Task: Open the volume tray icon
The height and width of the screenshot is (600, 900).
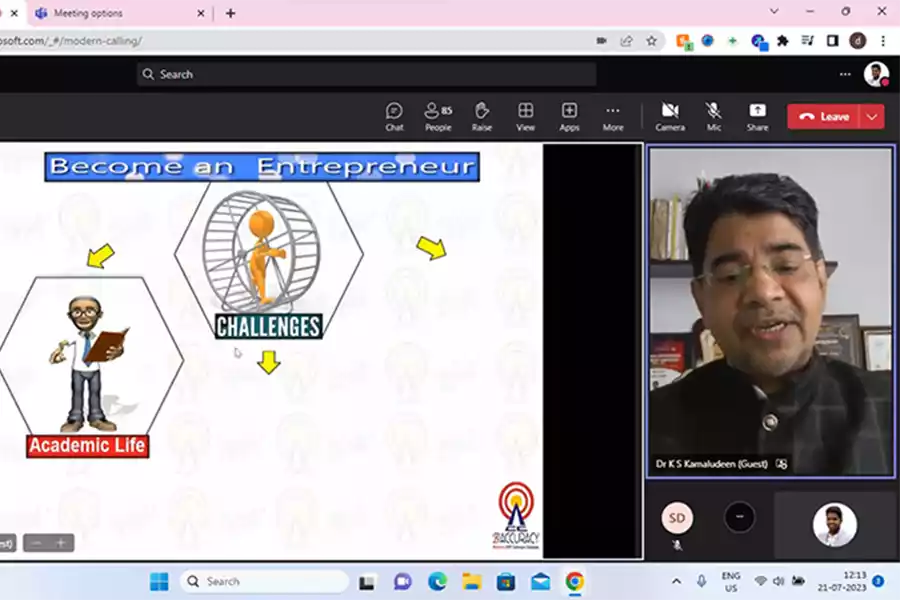Action: (779, 581)
